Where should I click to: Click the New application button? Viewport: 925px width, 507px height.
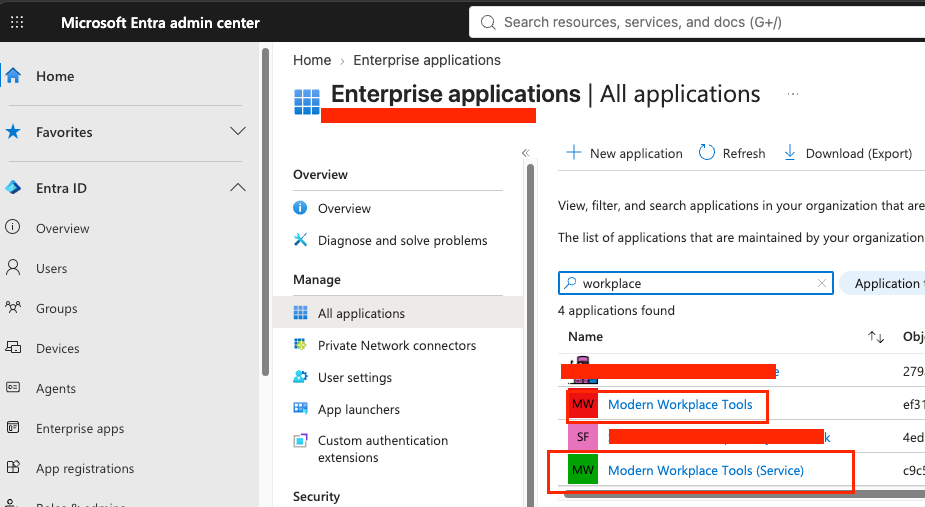coord(624,153)
